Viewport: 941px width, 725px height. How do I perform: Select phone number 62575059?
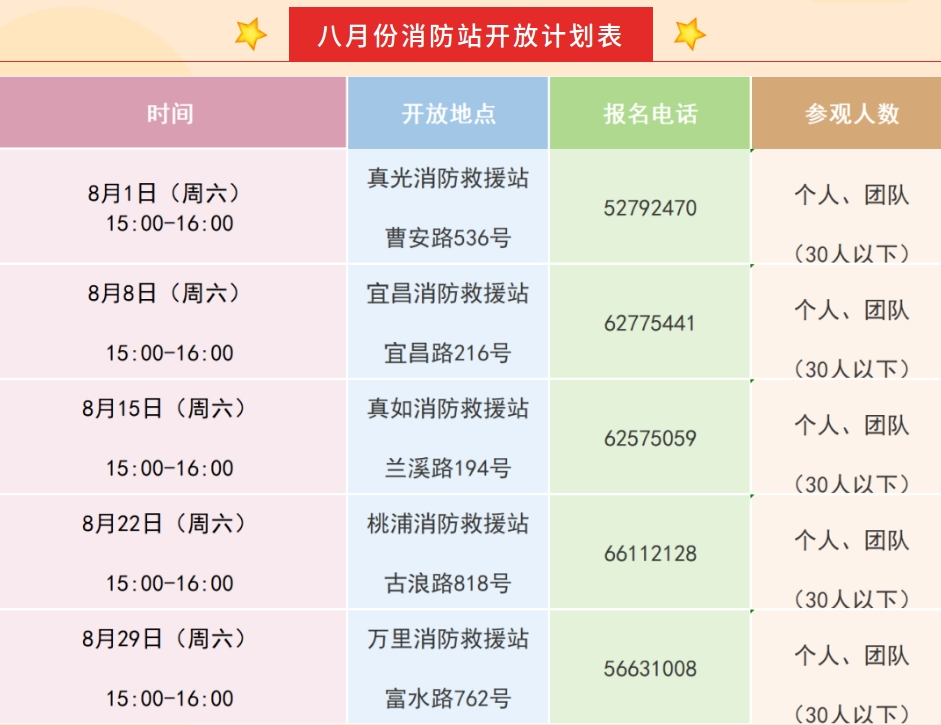pyautogui.click(x=650, y=439)
